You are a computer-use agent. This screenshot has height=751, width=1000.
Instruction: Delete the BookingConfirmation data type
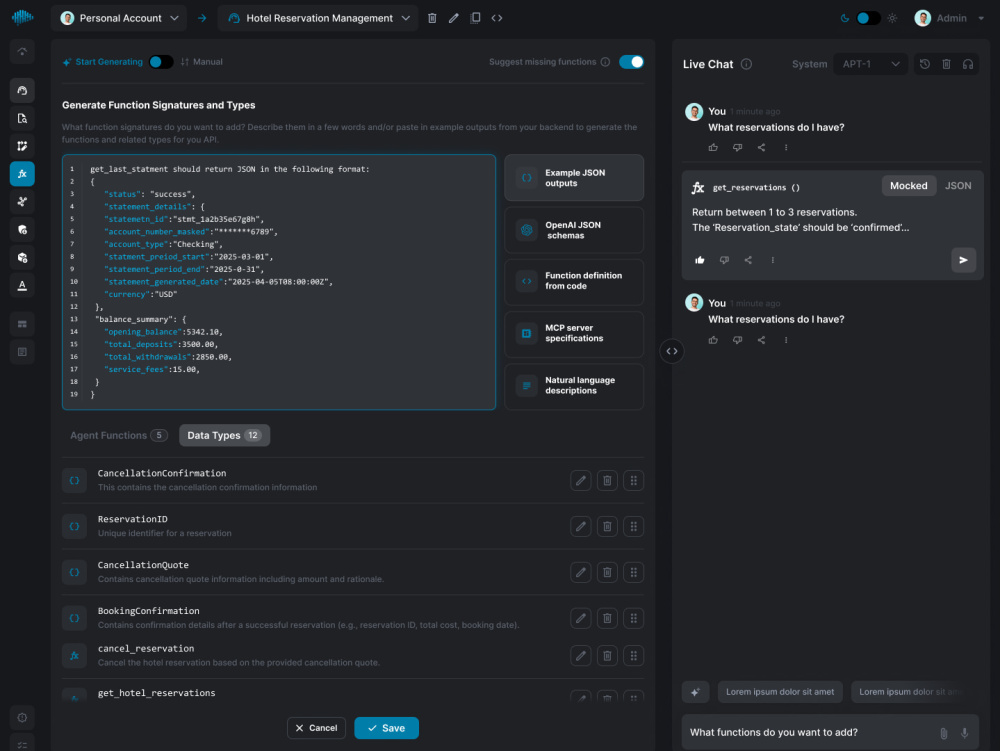(607, 618)
